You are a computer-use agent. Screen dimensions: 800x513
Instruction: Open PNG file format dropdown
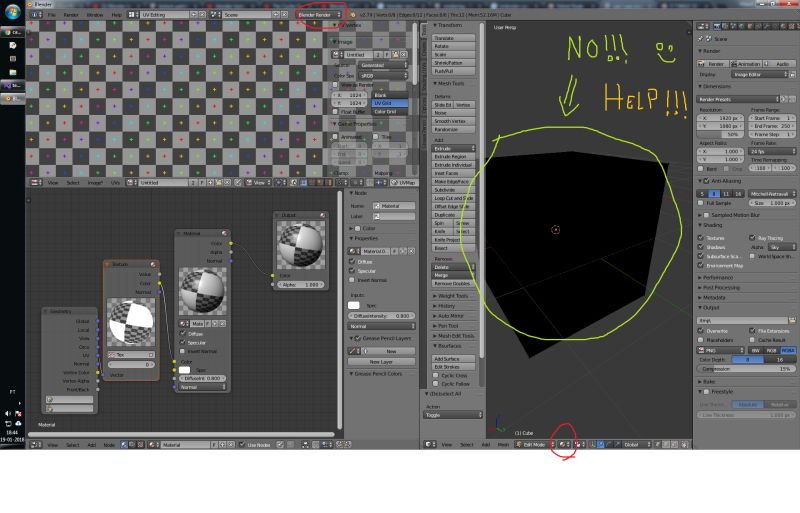(x=720, y=351)
